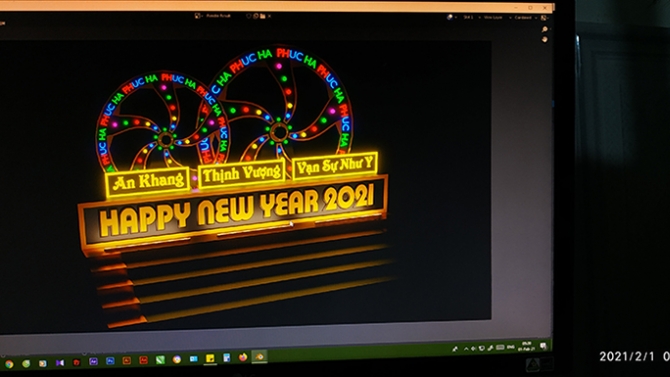Click the volume icon in system tray
This screenshot has width=670, height=377.
point(473,349)
